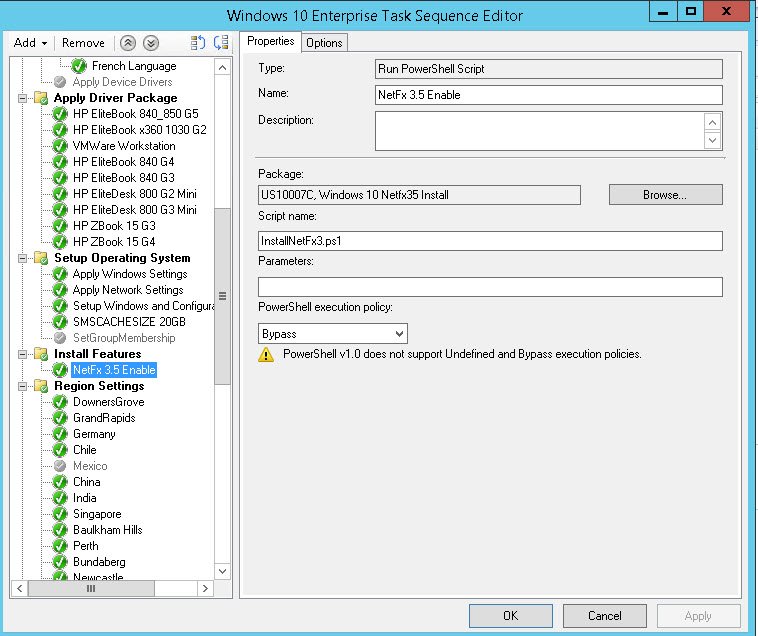Click the grey disabled icon of Mexico
Viewport: 758px width, 636px height.
pos(60,466)
